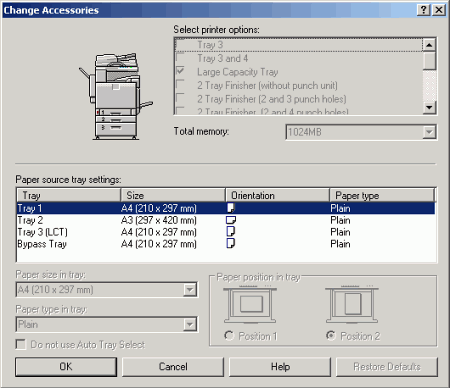Click the Cancel button
The height and width of the screenshot is (388, 450).
coord(173,367)
